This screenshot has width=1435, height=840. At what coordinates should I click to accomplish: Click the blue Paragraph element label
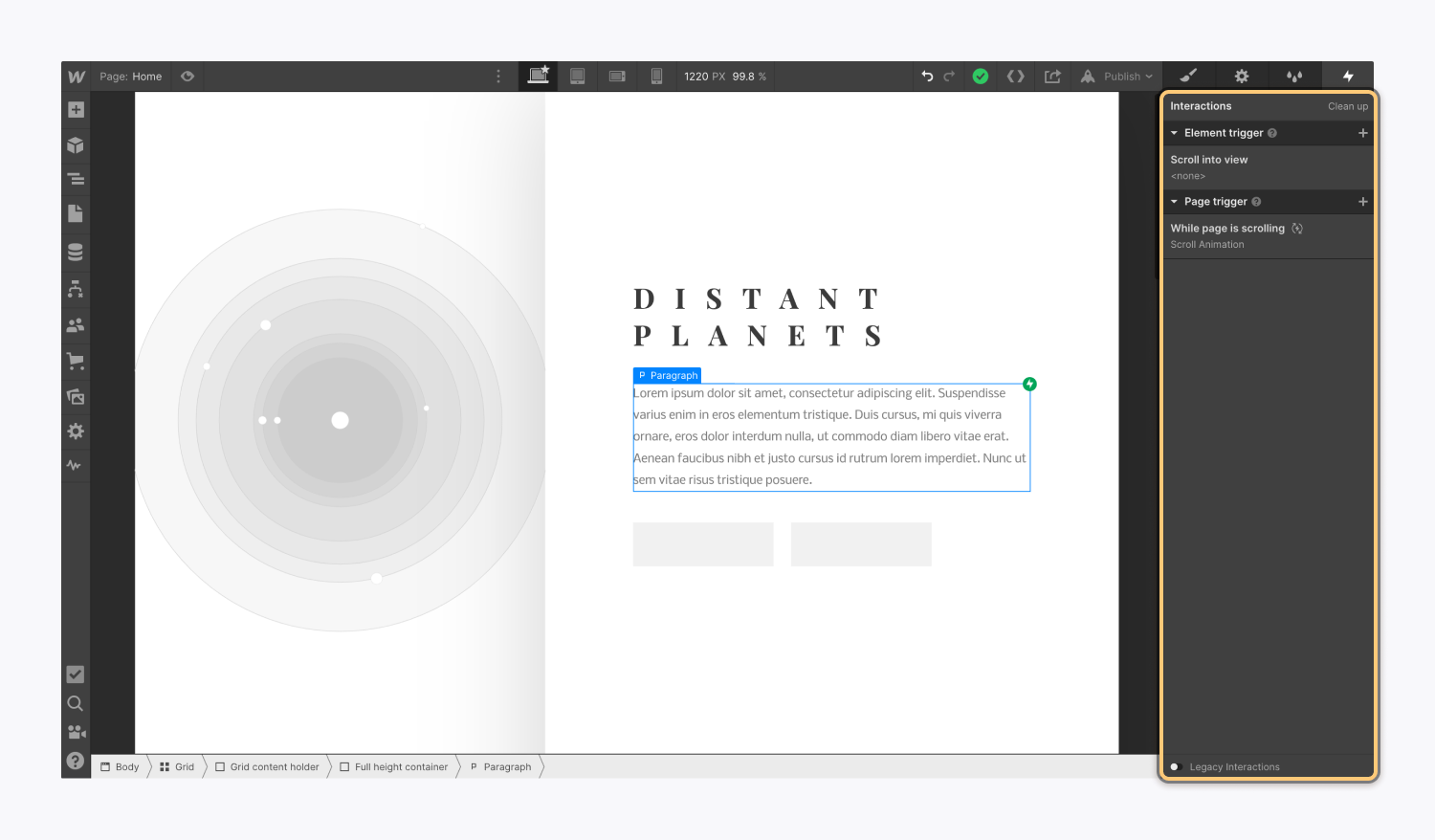tap(668, 375)
